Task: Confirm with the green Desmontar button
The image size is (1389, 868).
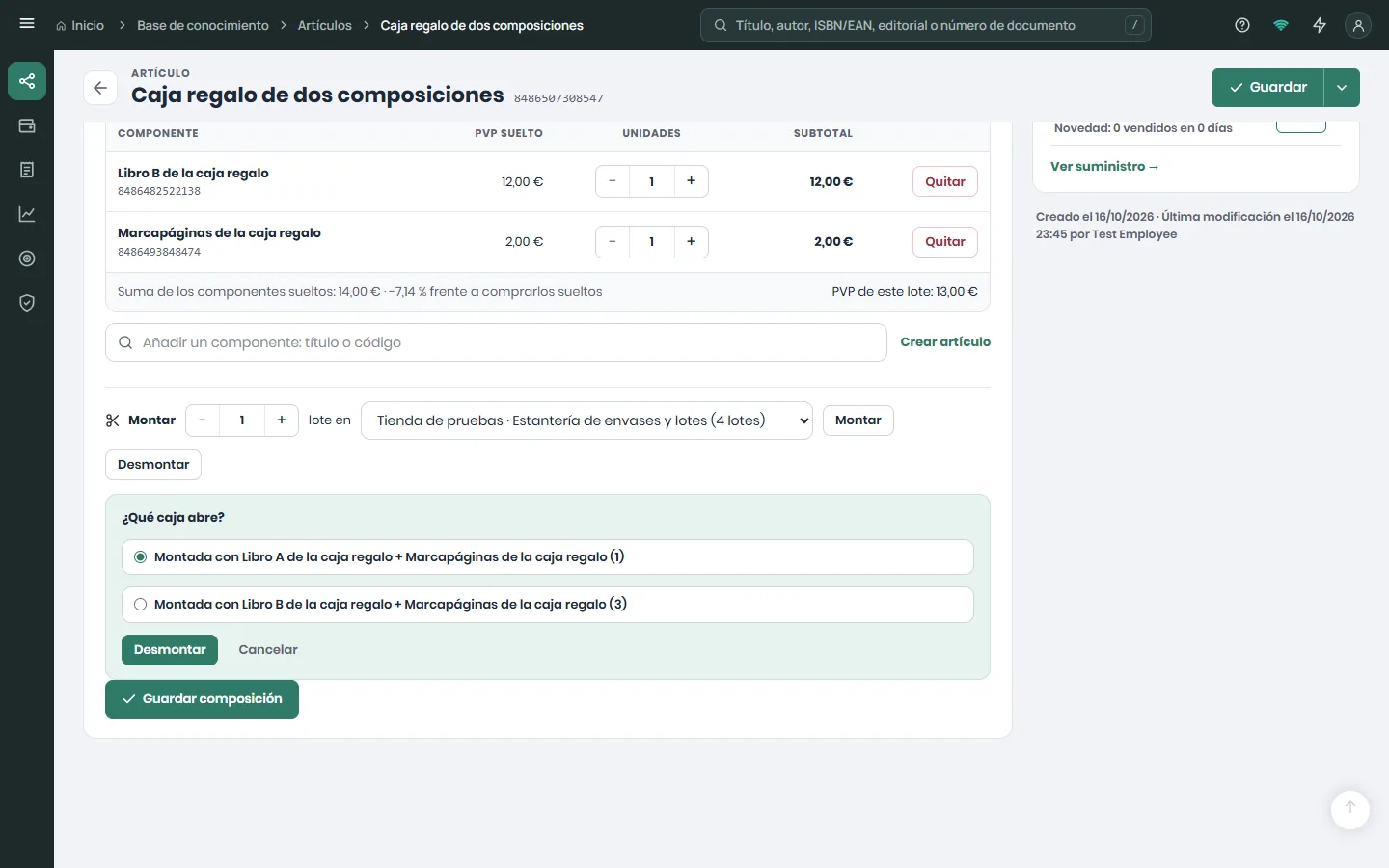Action: (170, 650)
